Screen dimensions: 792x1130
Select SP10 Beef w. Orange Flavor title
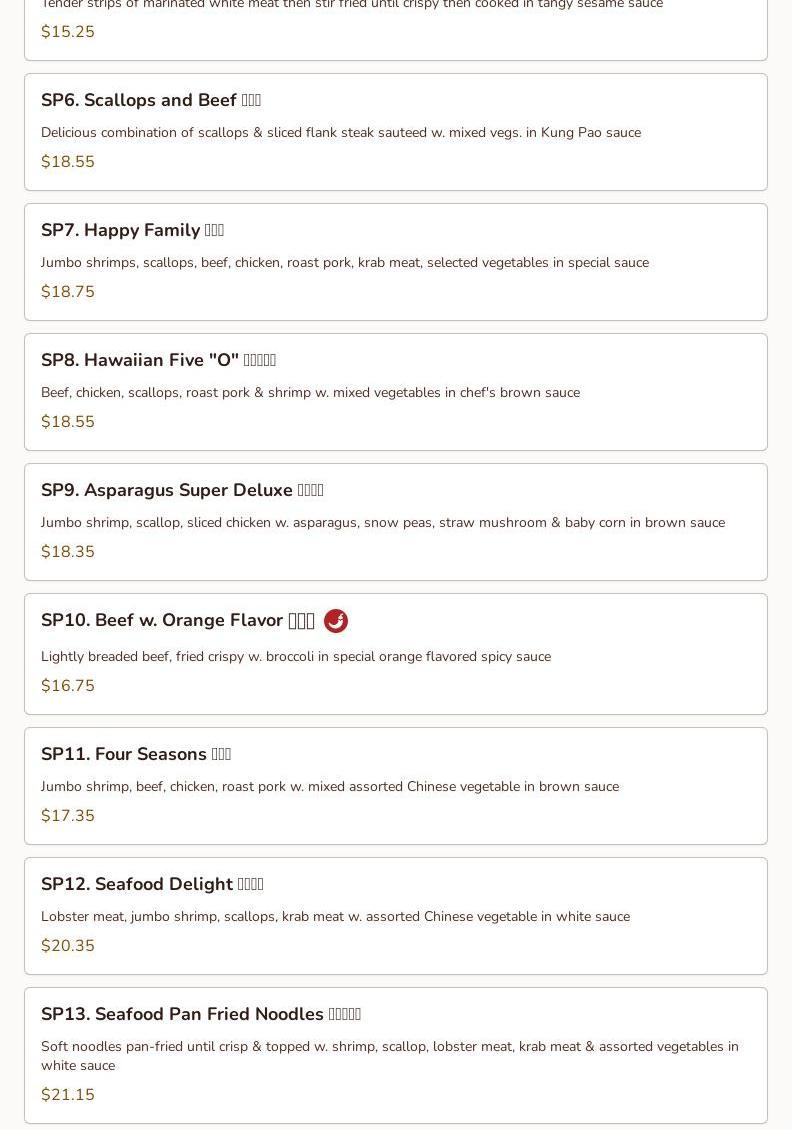coord(177,620)
